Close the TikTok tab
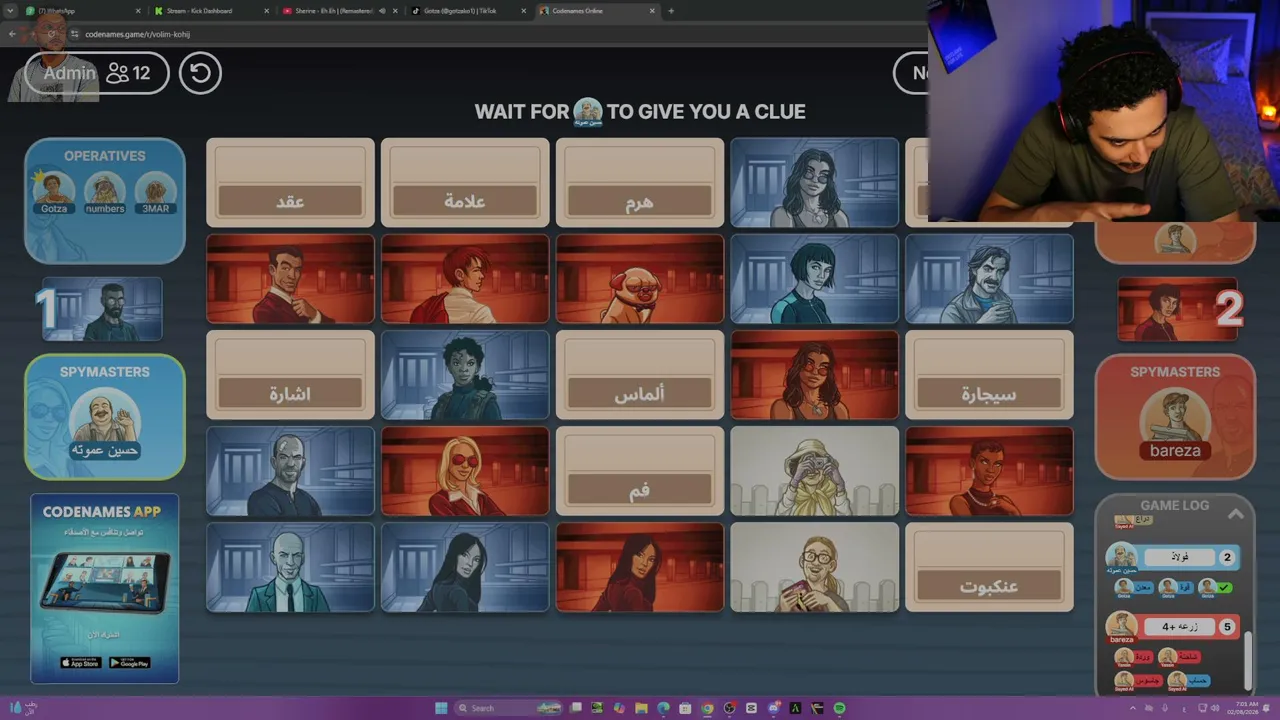This screenshot has height=720, width=1280. (x=523, y=11)
